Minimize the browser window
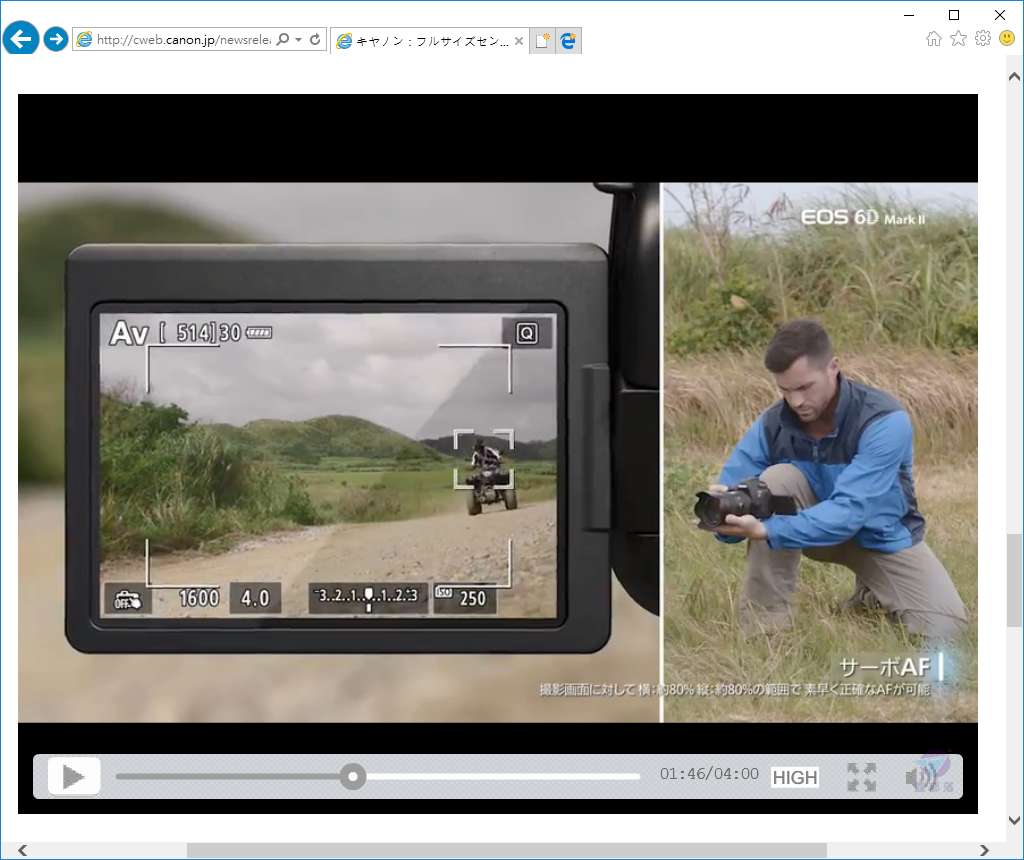1024x860 pixels. (x=908, y=15)
